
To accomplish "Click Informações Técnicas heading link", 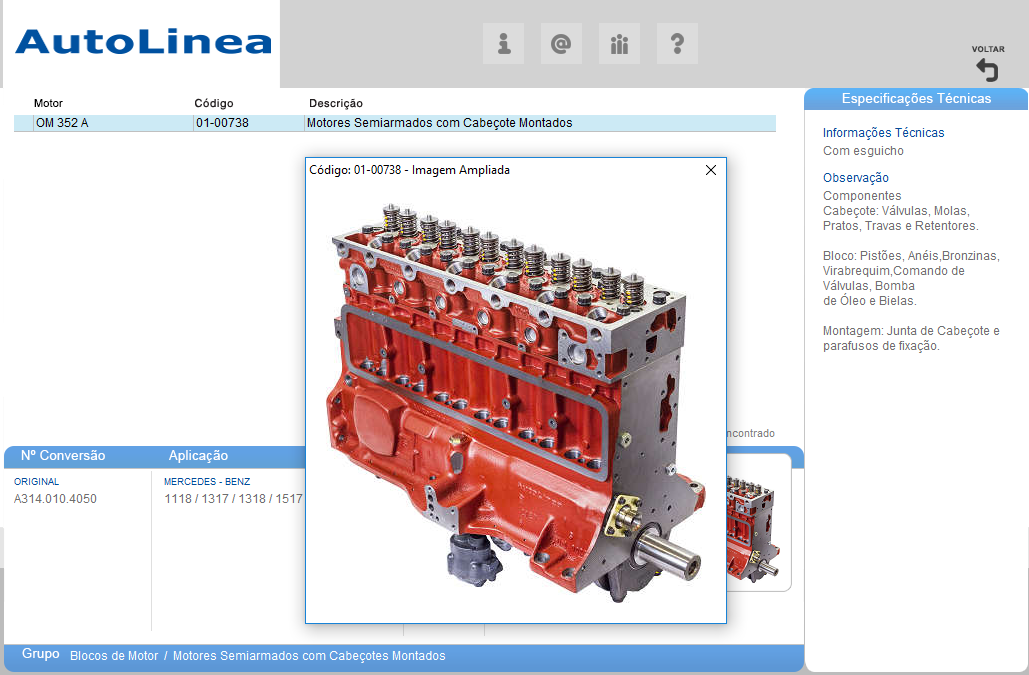I will tap(883, 133).
